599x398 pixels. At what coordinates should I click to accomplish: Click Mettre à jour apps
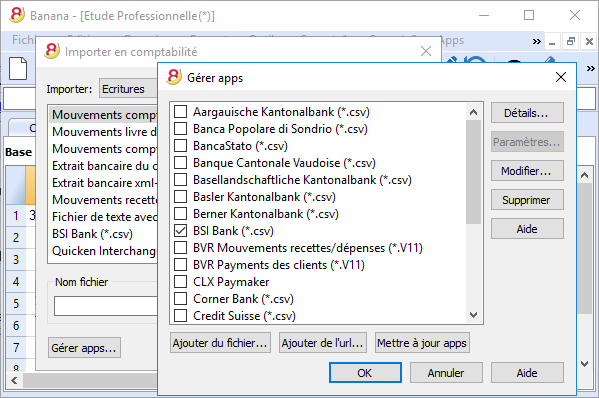[x=422, y=343]
